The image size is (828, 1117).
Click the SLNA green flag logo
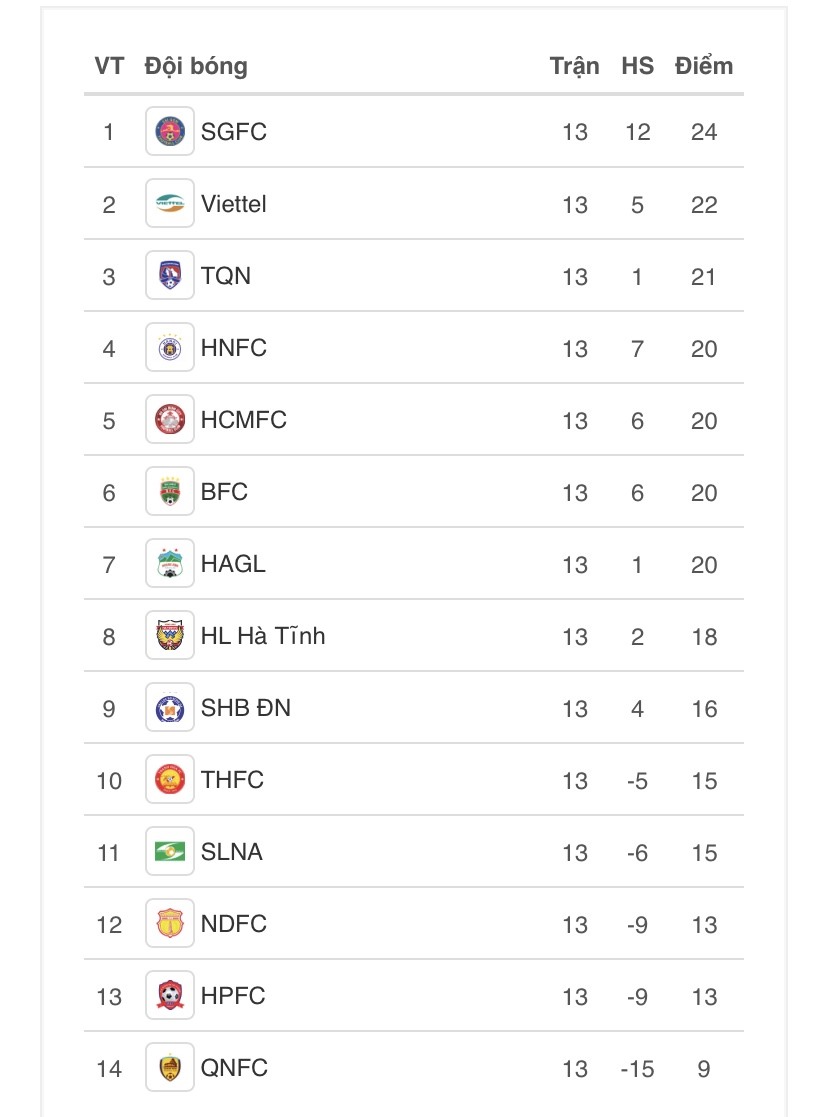coord(170,851)
